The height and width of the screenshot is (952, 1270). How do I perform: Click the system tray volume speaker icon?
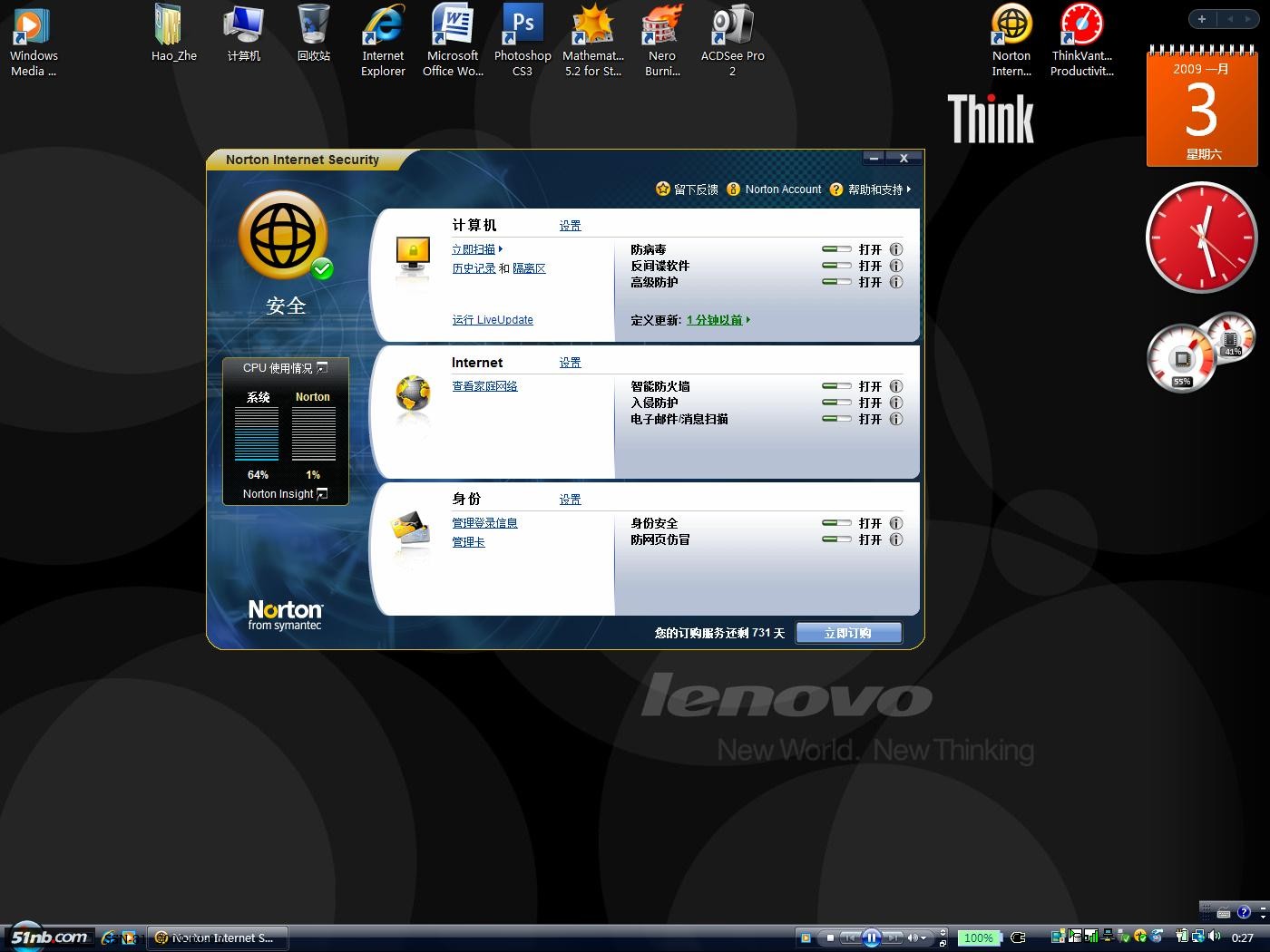(x=1215, y=937)
